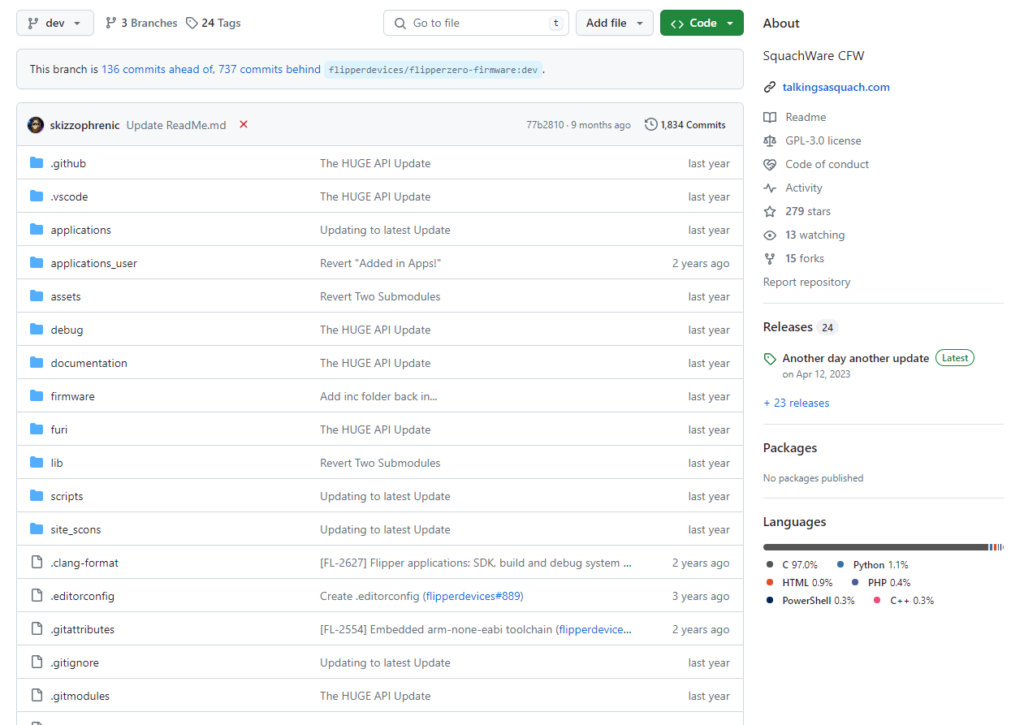This screenshot has height=725, width=1024.
Task: Filter by the Python 1.1% language
Action: coord(872,564)
